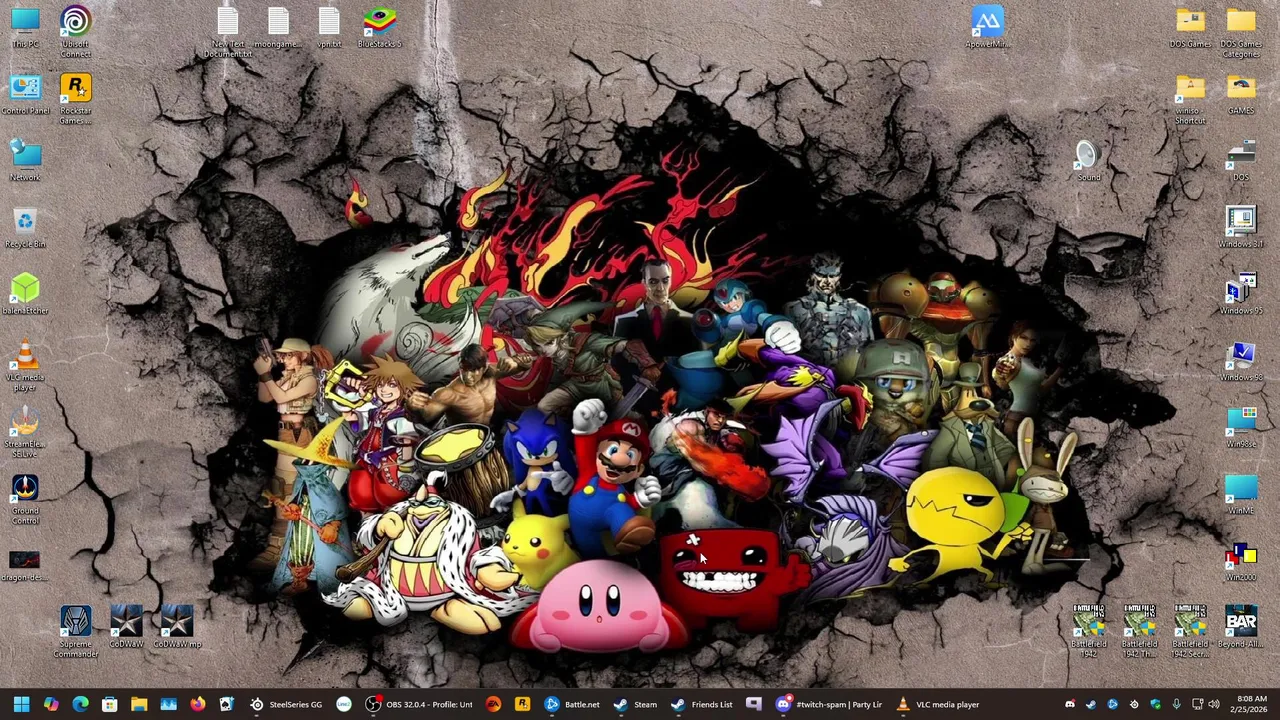This screenshot has width=1280, height=720.
Task: Select the WinME desktop icon
Action: [1241, 495]
